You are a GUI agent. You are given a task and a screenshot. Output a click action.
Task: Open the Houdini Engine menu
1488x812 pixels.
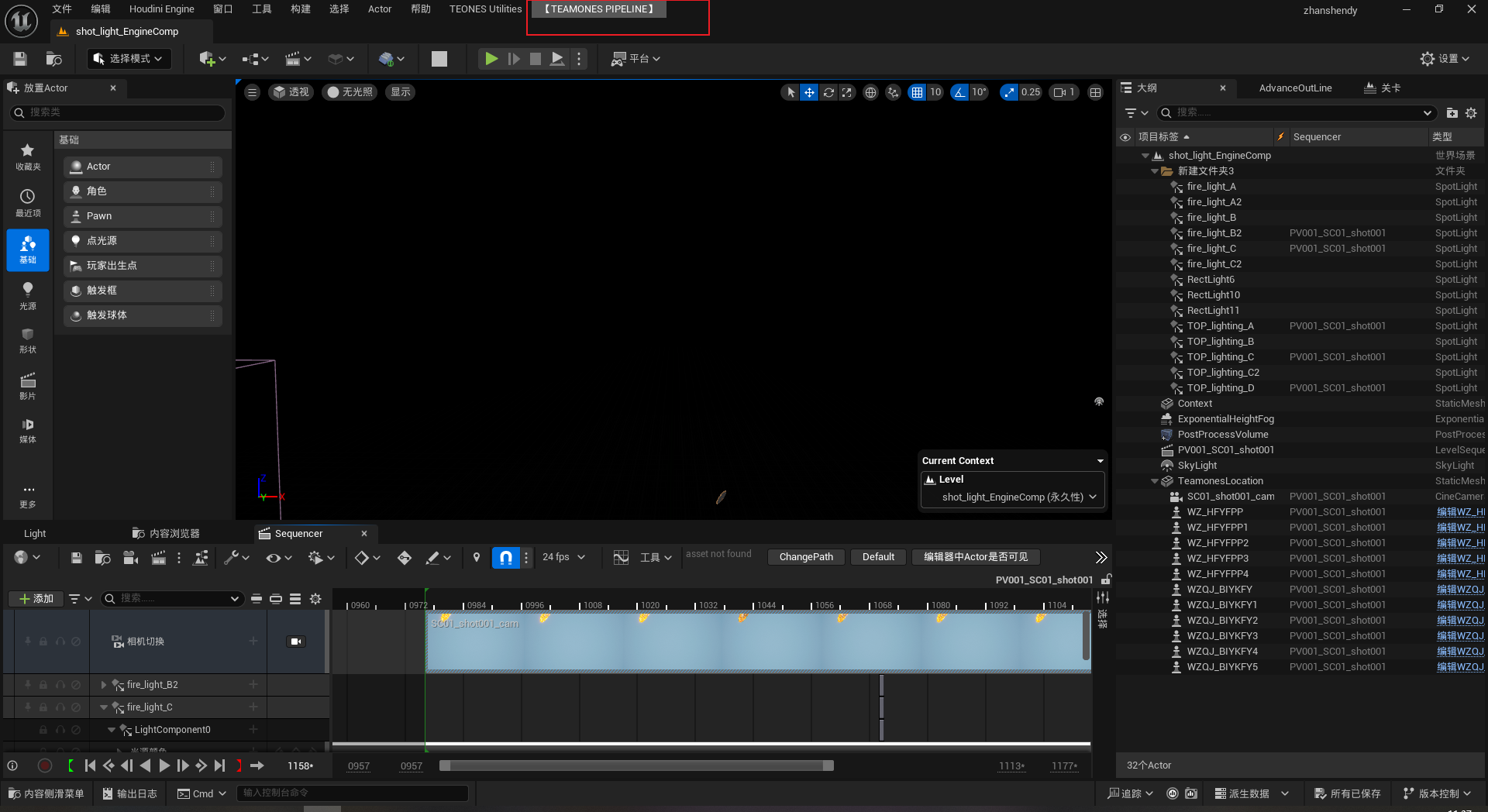161,9
